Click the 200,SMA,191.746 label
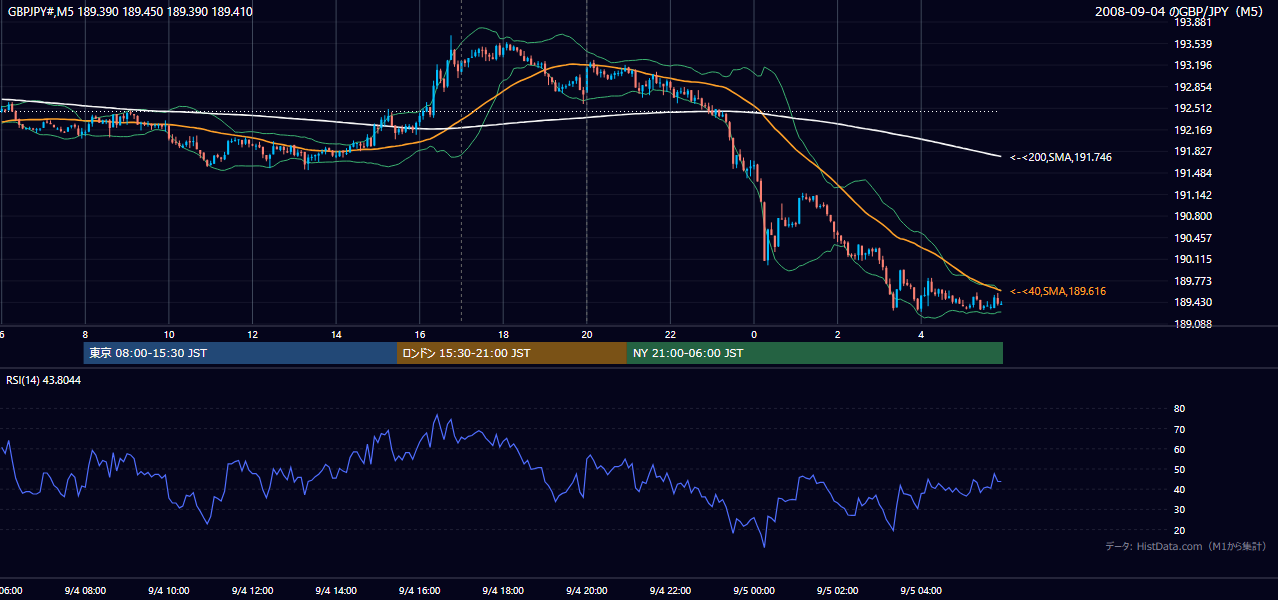The width and height of the screenshot is (1278, 600). click(1061, 157)
